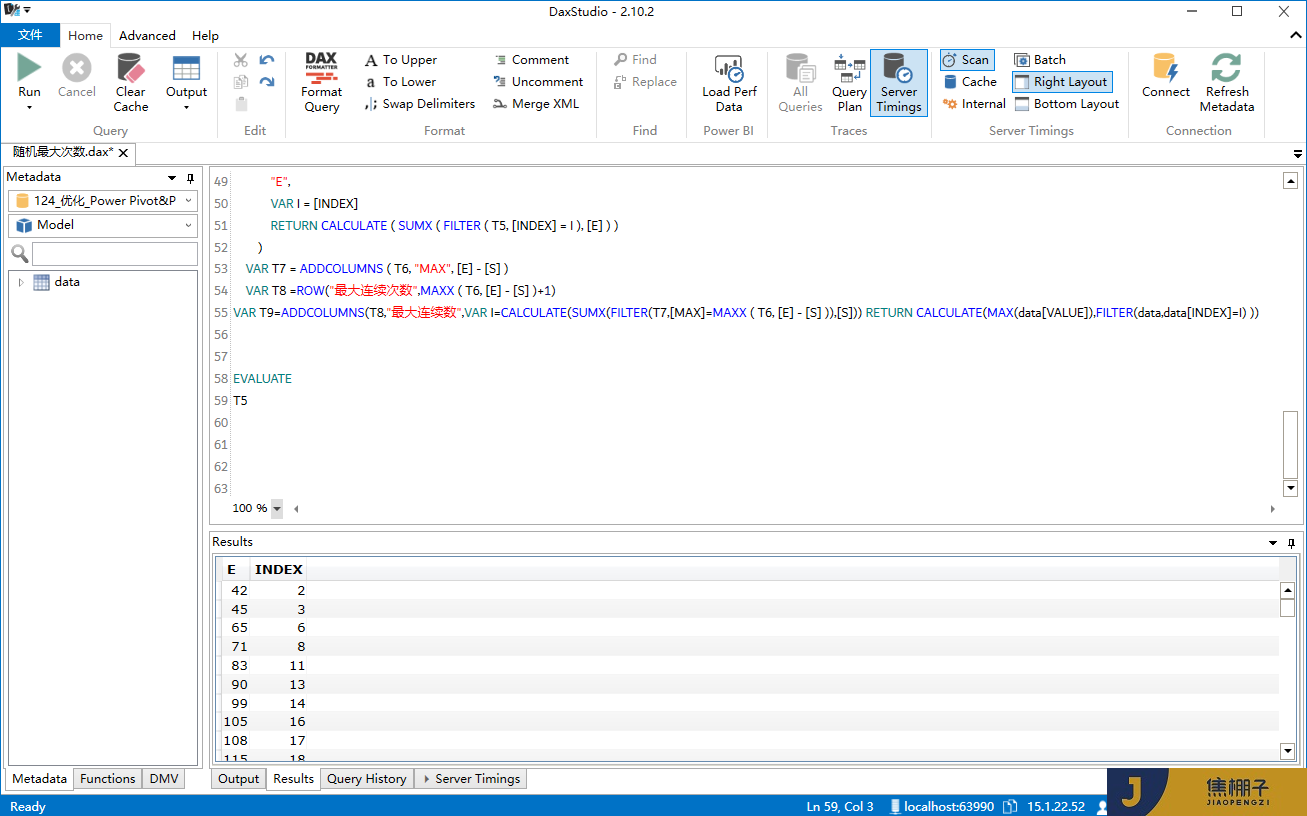The width and height of the screenshot is (1307, 816).
Task: Toggle the All Queries trace
Action: tap(800, 83)
